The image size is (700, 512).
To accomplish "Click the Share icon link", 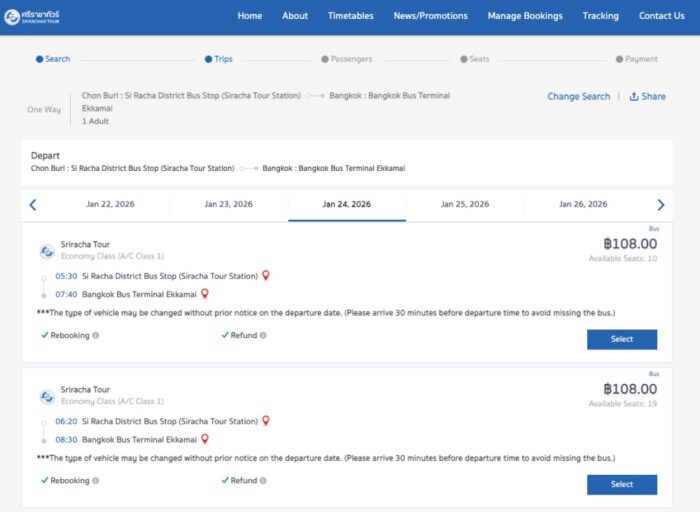I will point(647,97).
